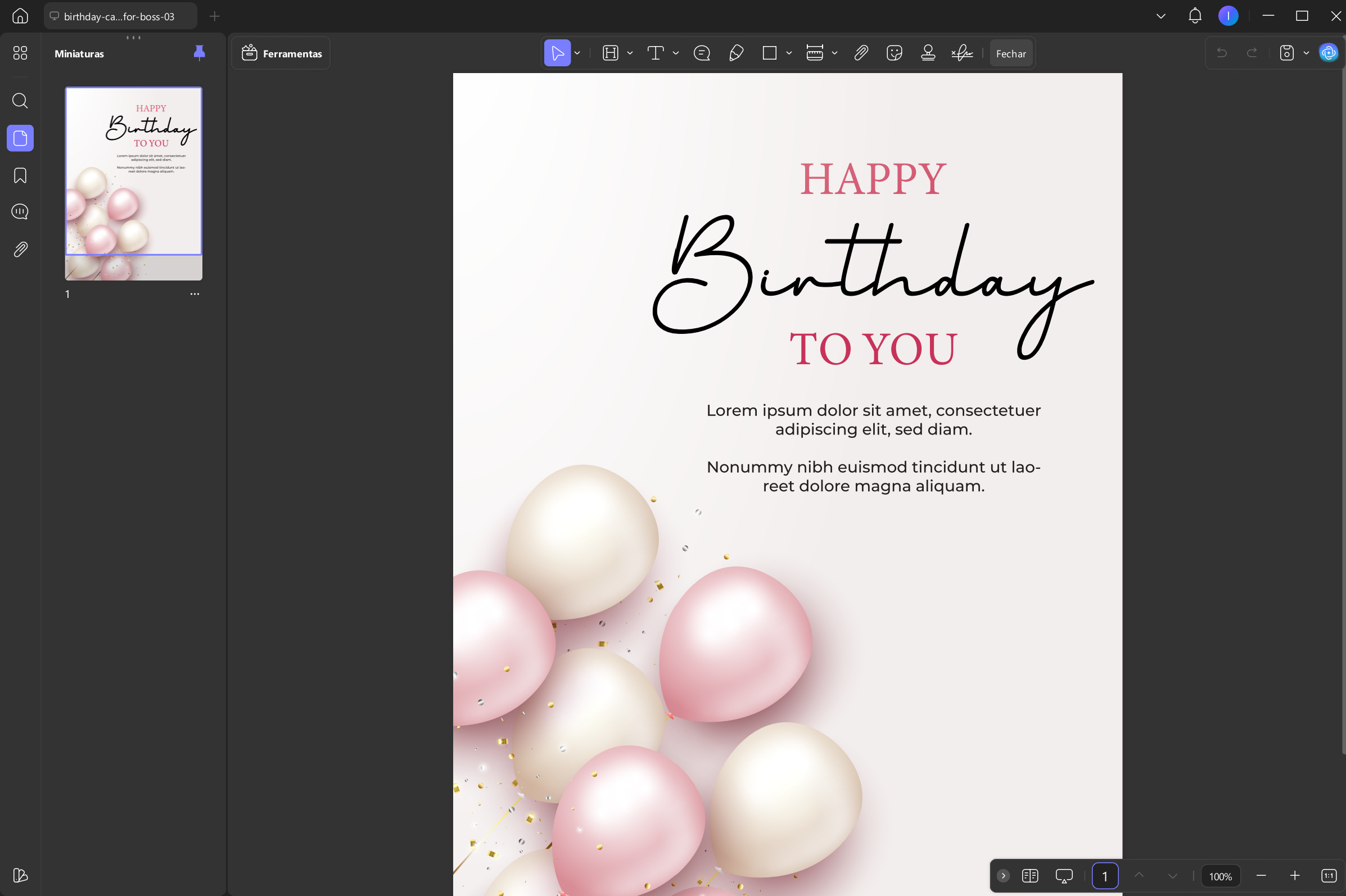Image resolution: width=1346 pixels, height=896 pixels.
Task: Select the pencil highlighter tool
Action: 736,53
